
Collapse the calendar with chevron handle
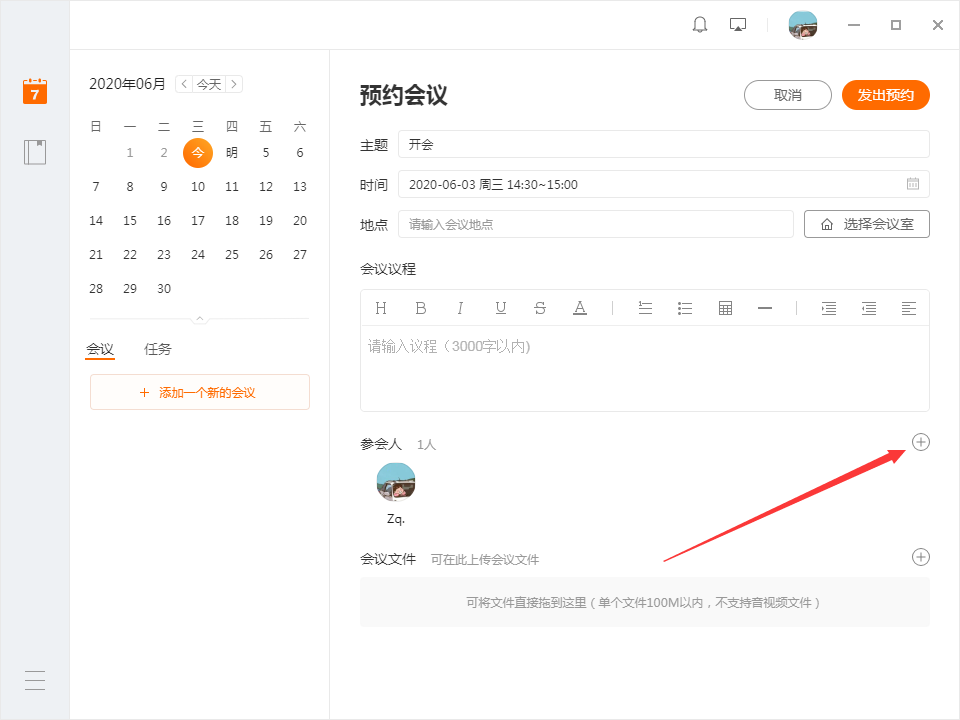[x=200, y=319]
